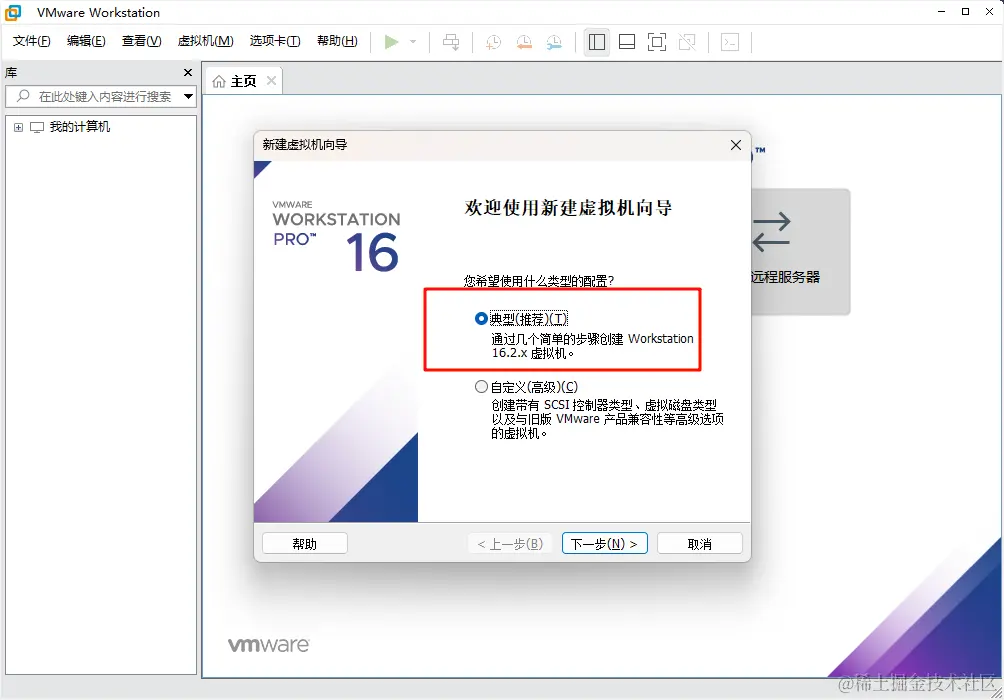Click the green power on play icon
The height and width of the screenshot is (700, 1004).
[391, 42]
